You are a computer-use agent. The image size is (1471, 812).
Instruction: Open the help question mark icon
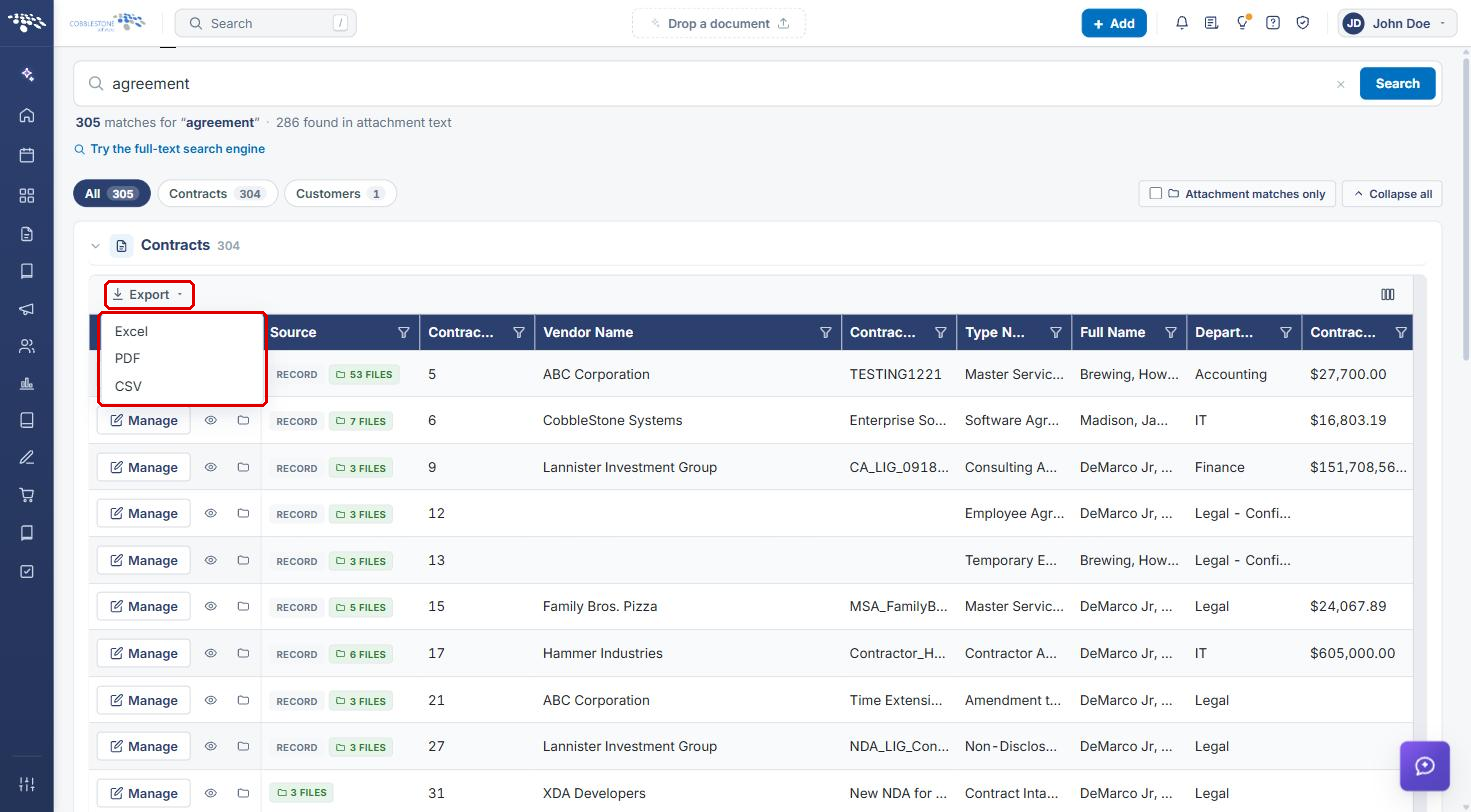1273,23
